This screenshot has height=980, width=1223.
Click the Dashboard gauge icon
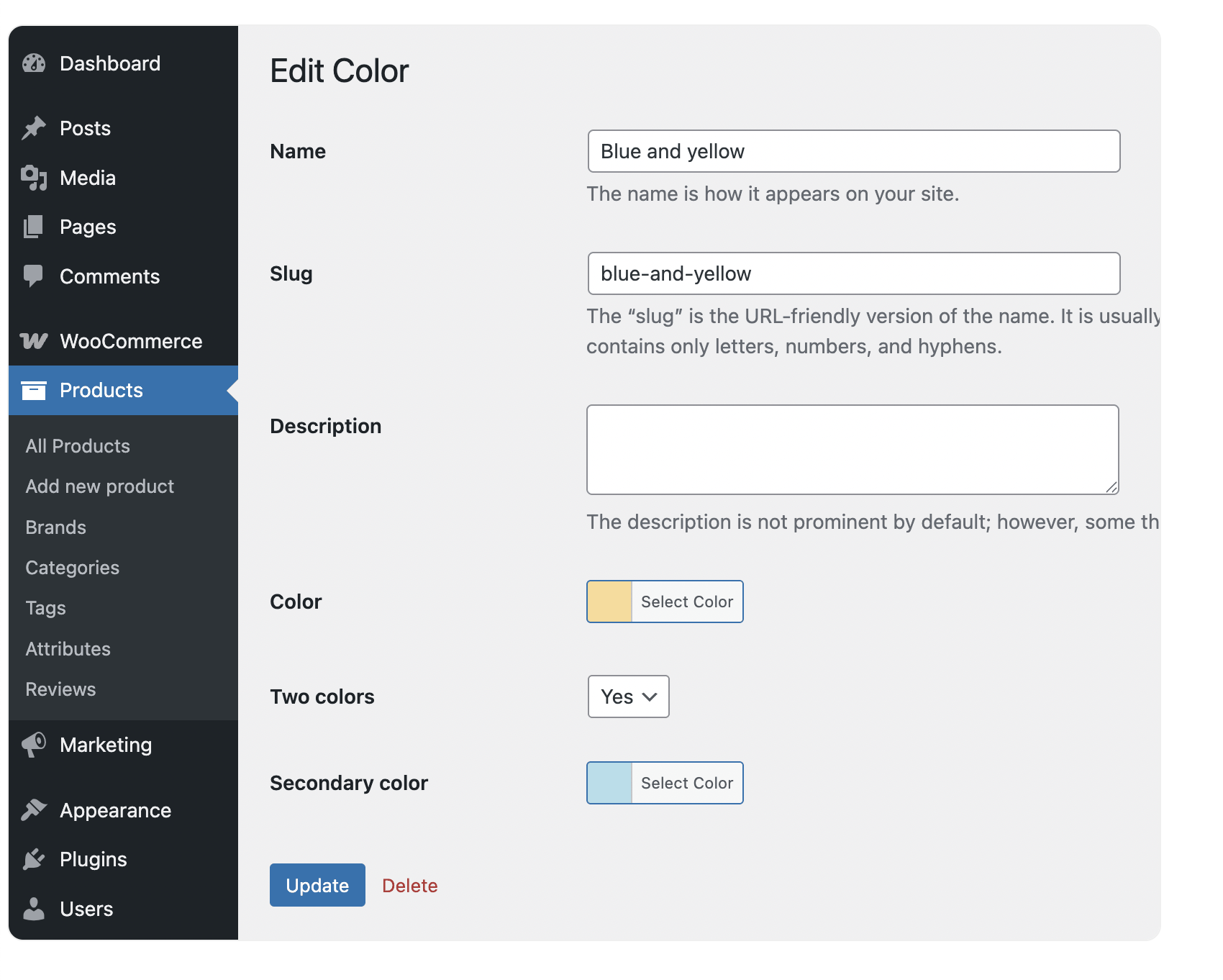pyautogui.click(x=34, y=64)
